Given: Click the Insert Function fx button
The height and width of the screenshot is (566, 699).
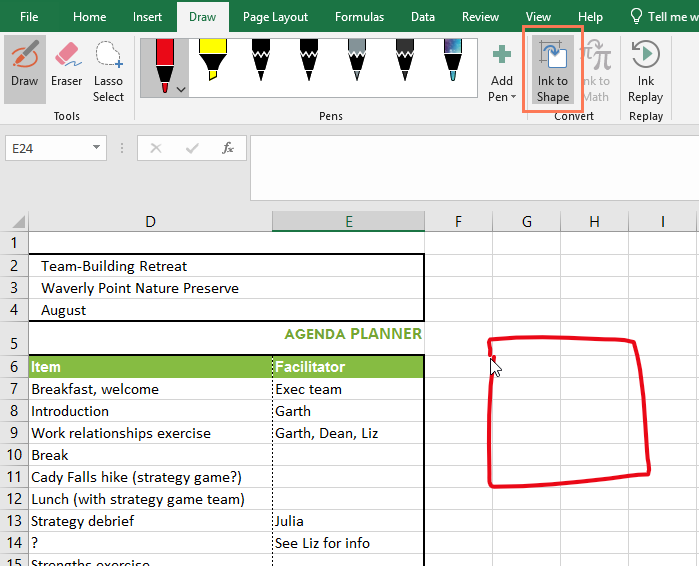Looking at the screenshot, I should [x=228, y=148].
